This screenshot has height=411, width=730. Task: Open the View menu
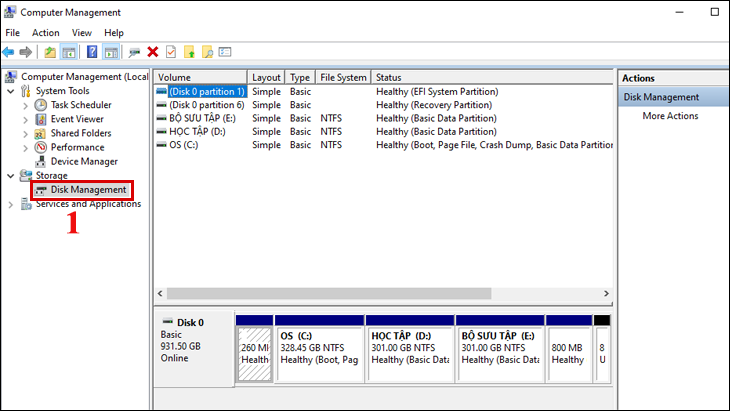point(81,33)
